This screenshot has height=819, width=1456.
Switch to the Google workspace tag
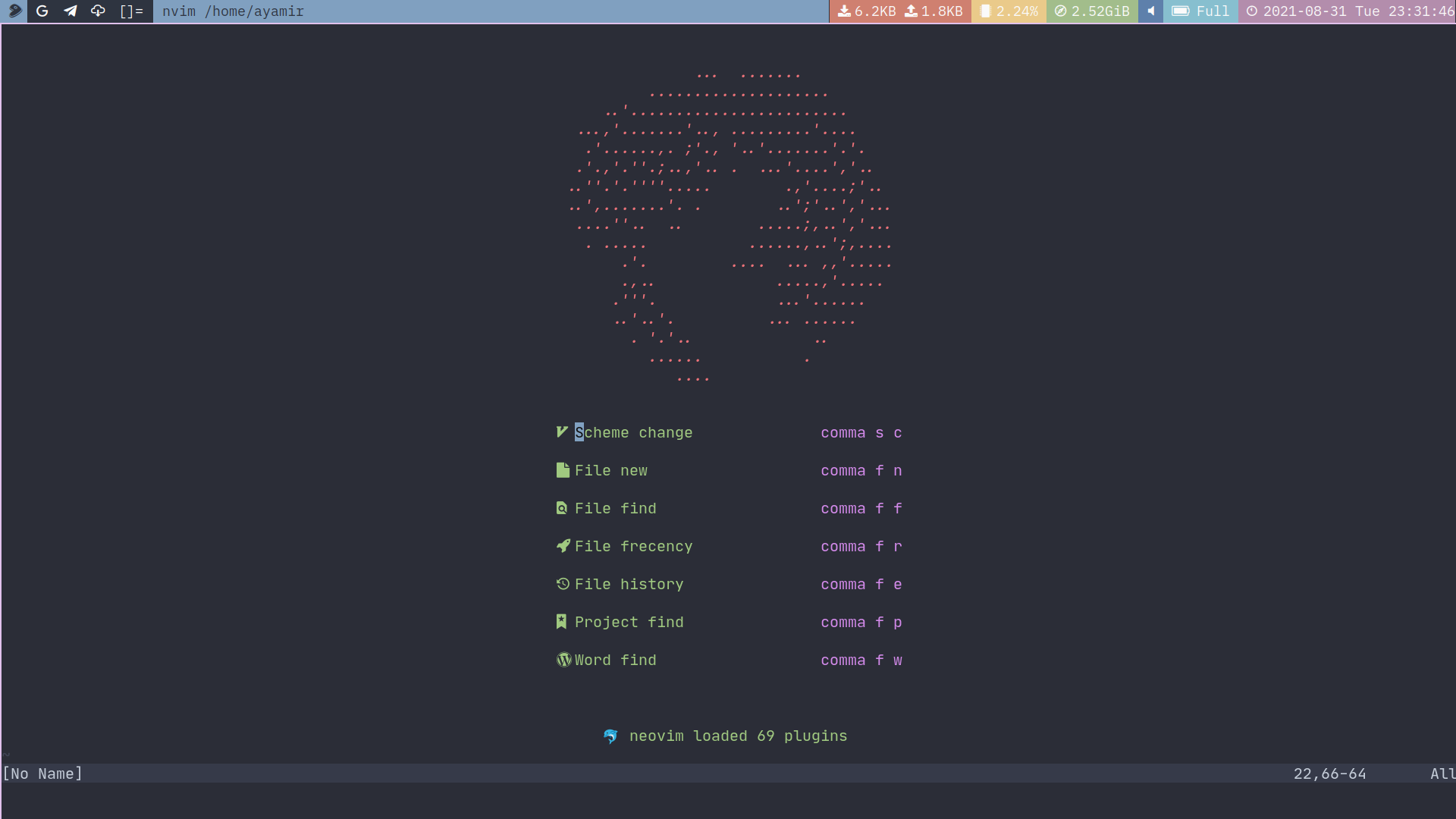point(42,11)
